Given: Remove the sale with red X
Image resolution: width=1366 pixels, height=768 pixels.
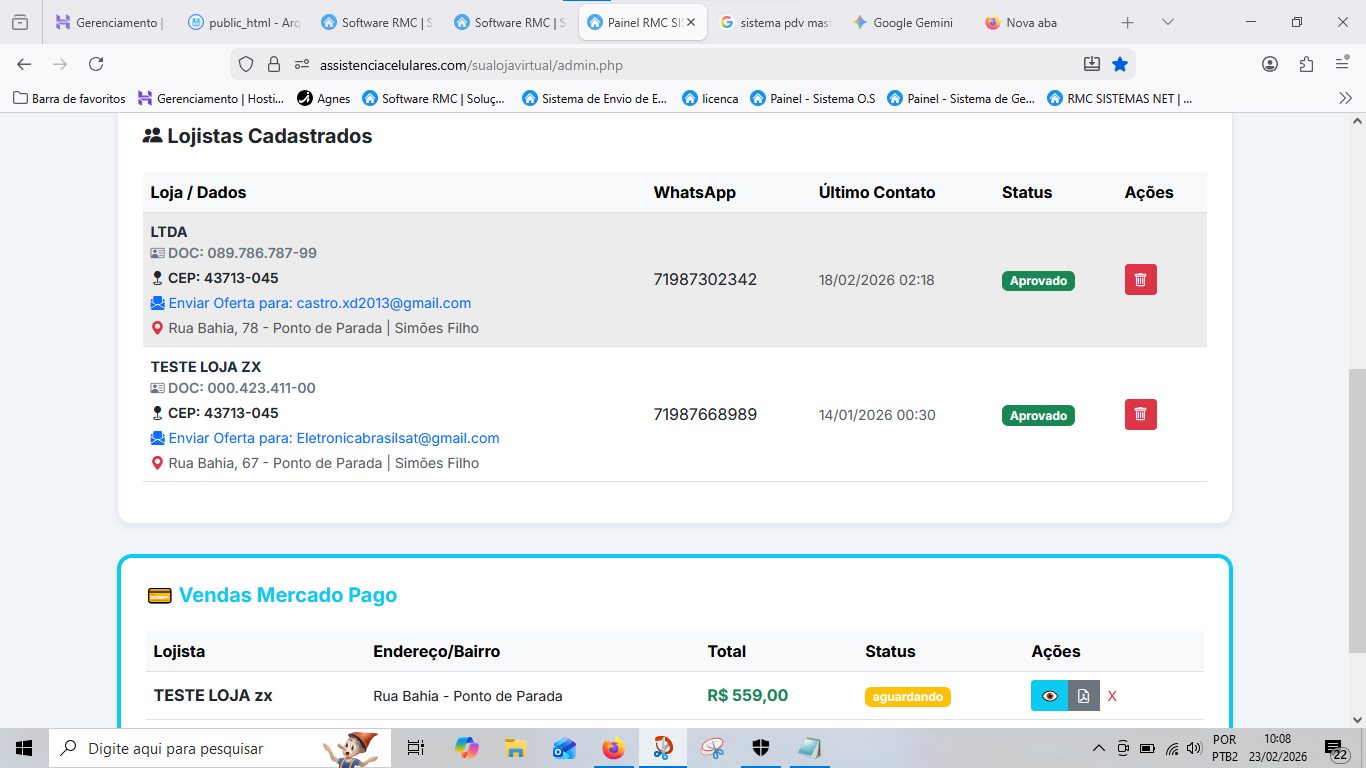Looking at the screenshot, I should (1112, 696).
